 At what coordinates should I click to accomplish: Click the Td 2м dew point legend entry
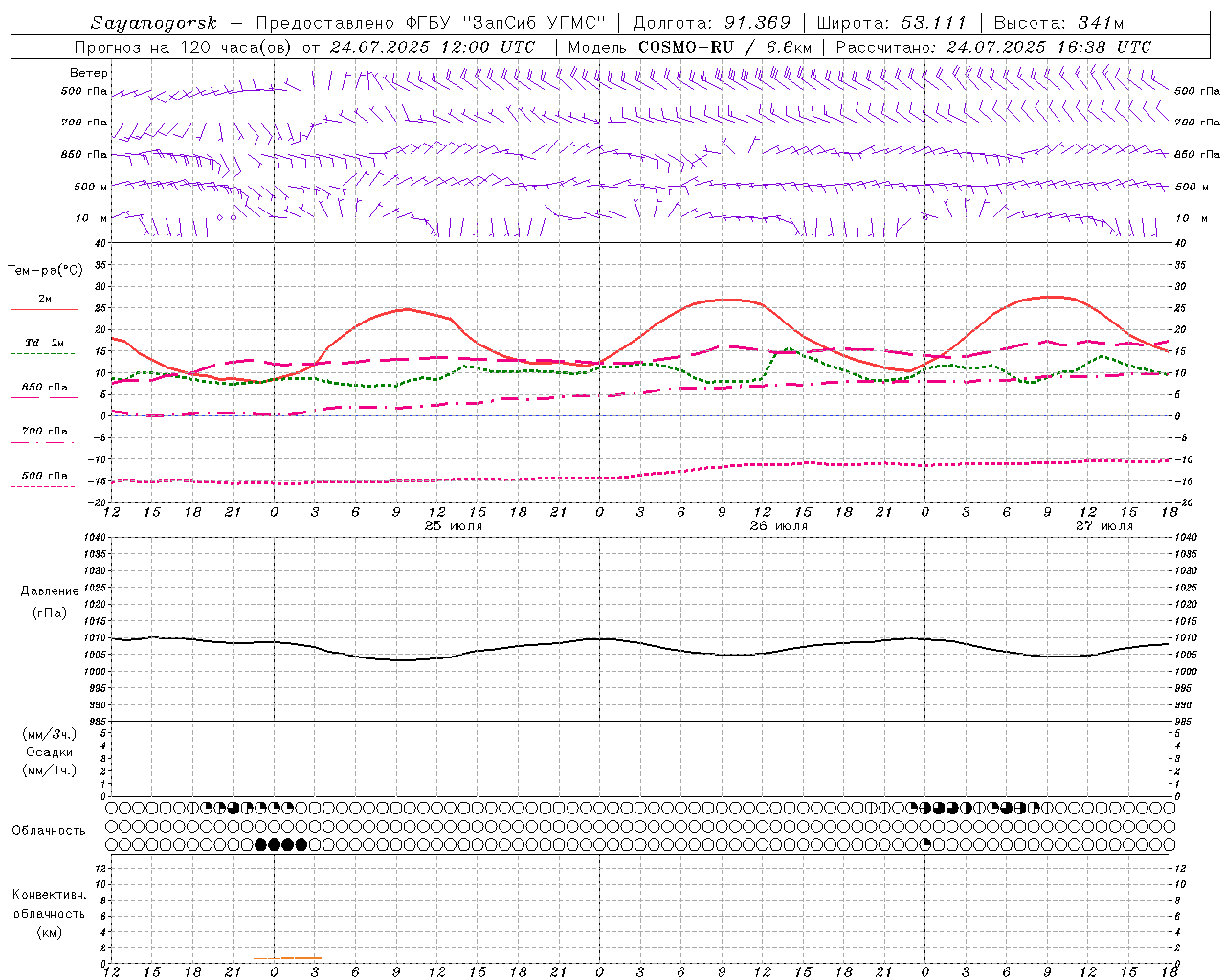point(45,343)
